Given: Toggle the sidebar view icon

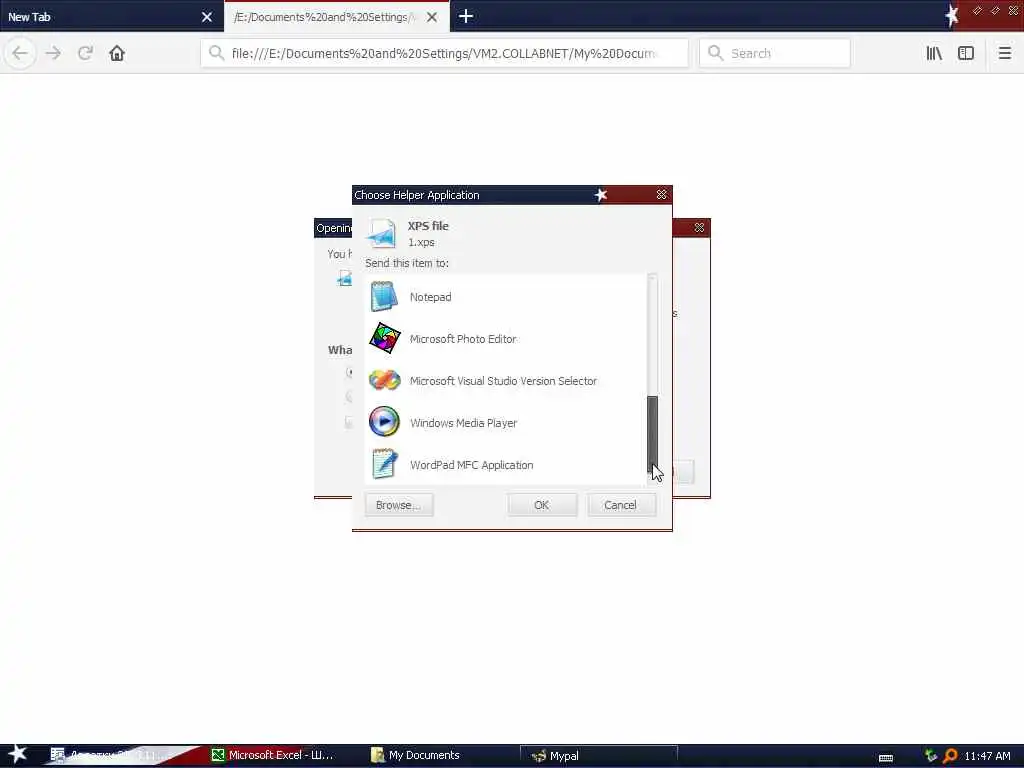Looking at the screenshot, I should tap(966, 53).
